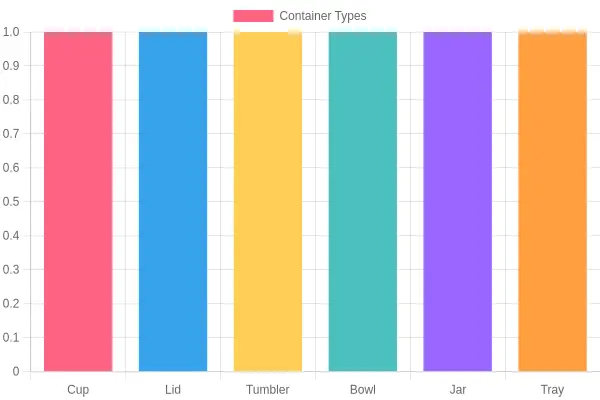Screen dimensions: 600x400
Task: Click the Container Types legend label
Action: pyautogui.click(x=323, y=16)
